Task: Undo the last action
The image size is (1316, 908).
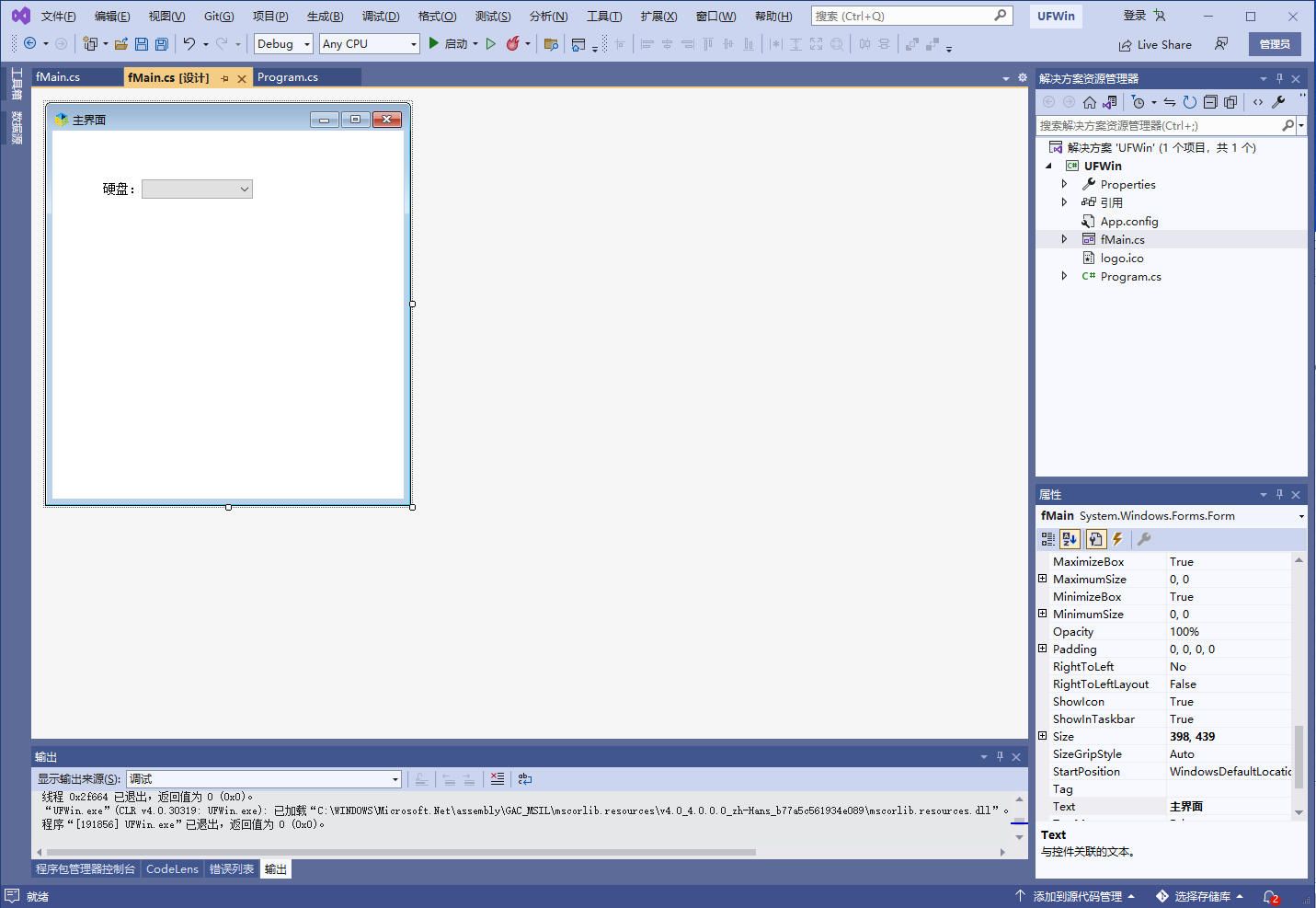Action: tap(189, 43)
